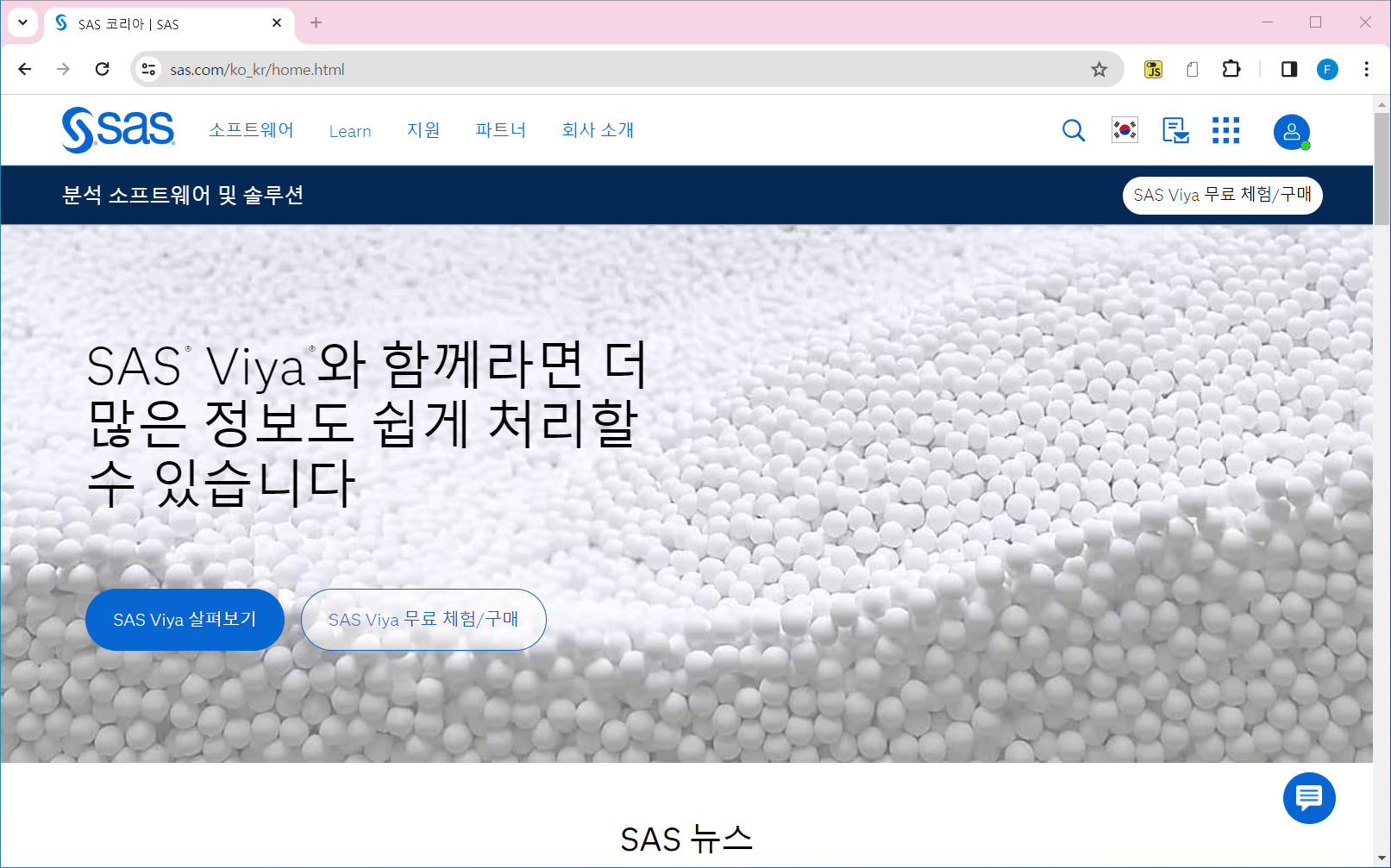
Task: Open Chrome three-dot menu
Action: (1366, 69)
